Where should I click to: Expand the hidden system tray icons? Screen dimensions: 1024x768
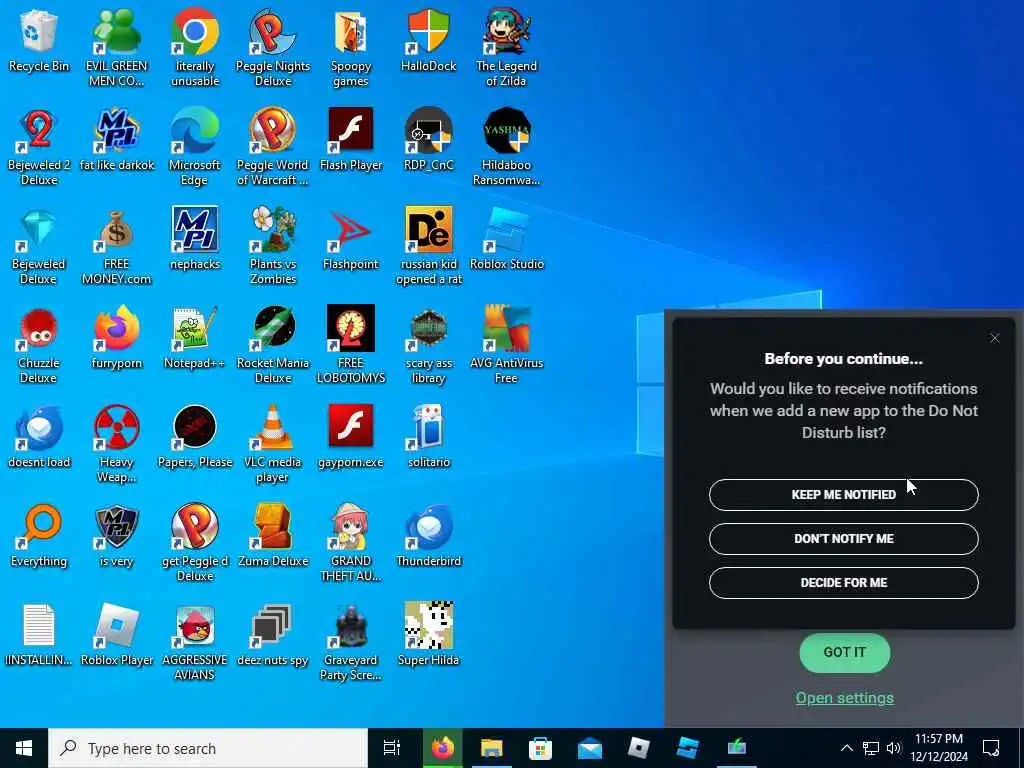pos(846,748)
